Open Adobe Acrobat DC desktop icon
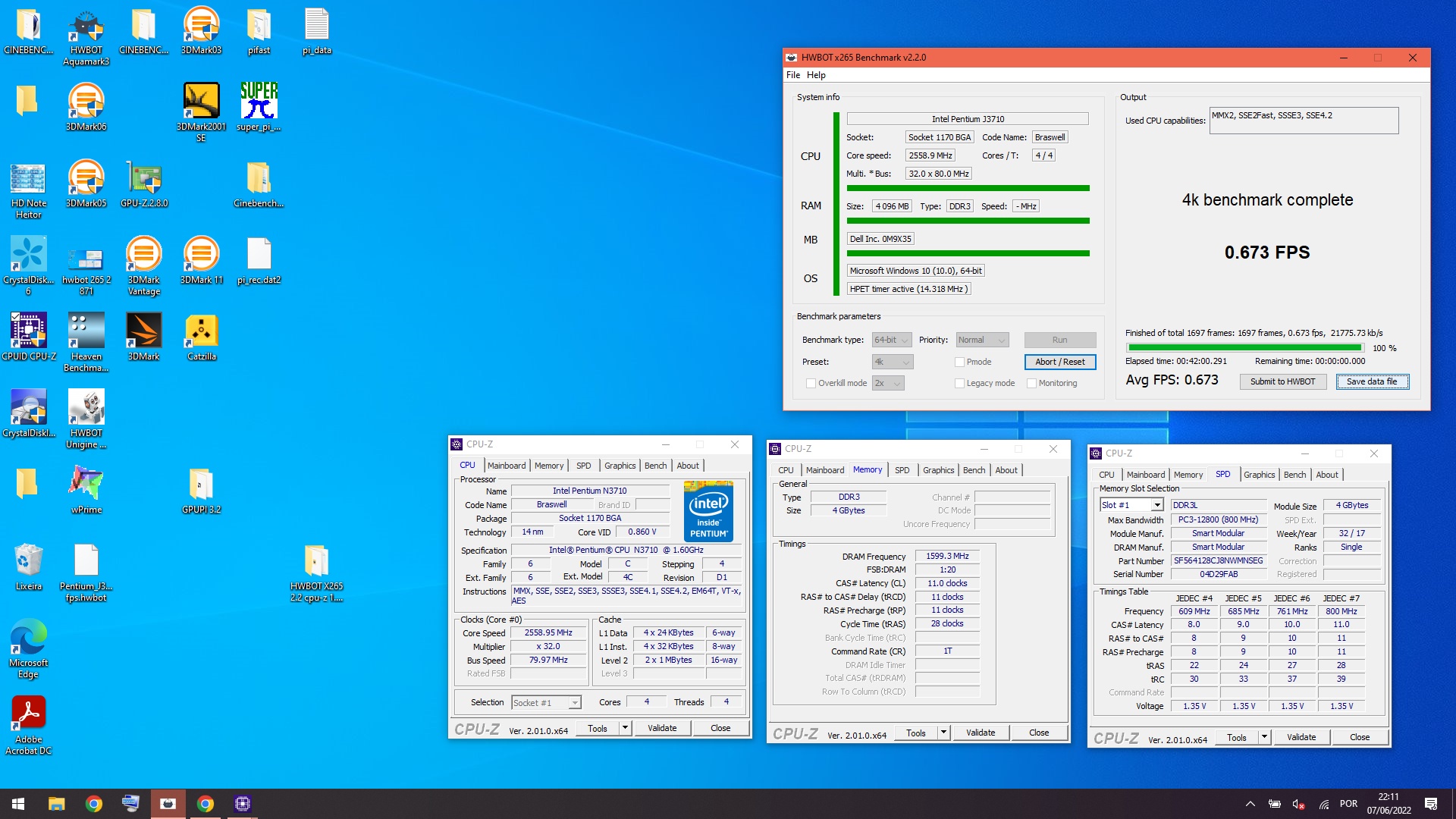Screen dimensions: 1456x819 click(28, 726)
